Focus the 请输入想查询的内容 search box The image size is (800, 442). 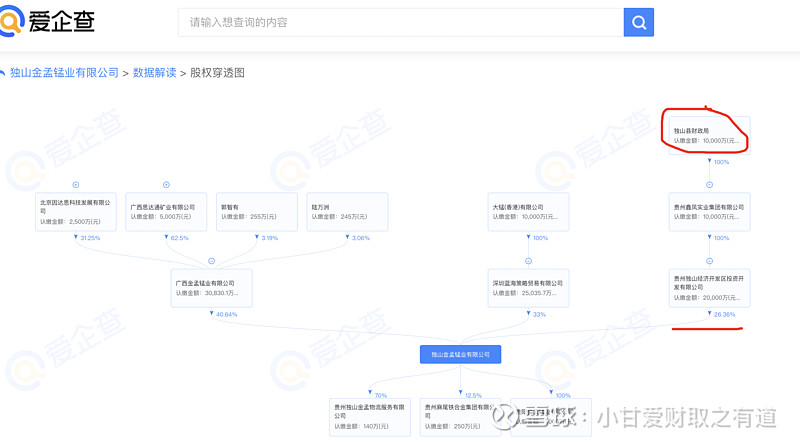click(401, 22)
